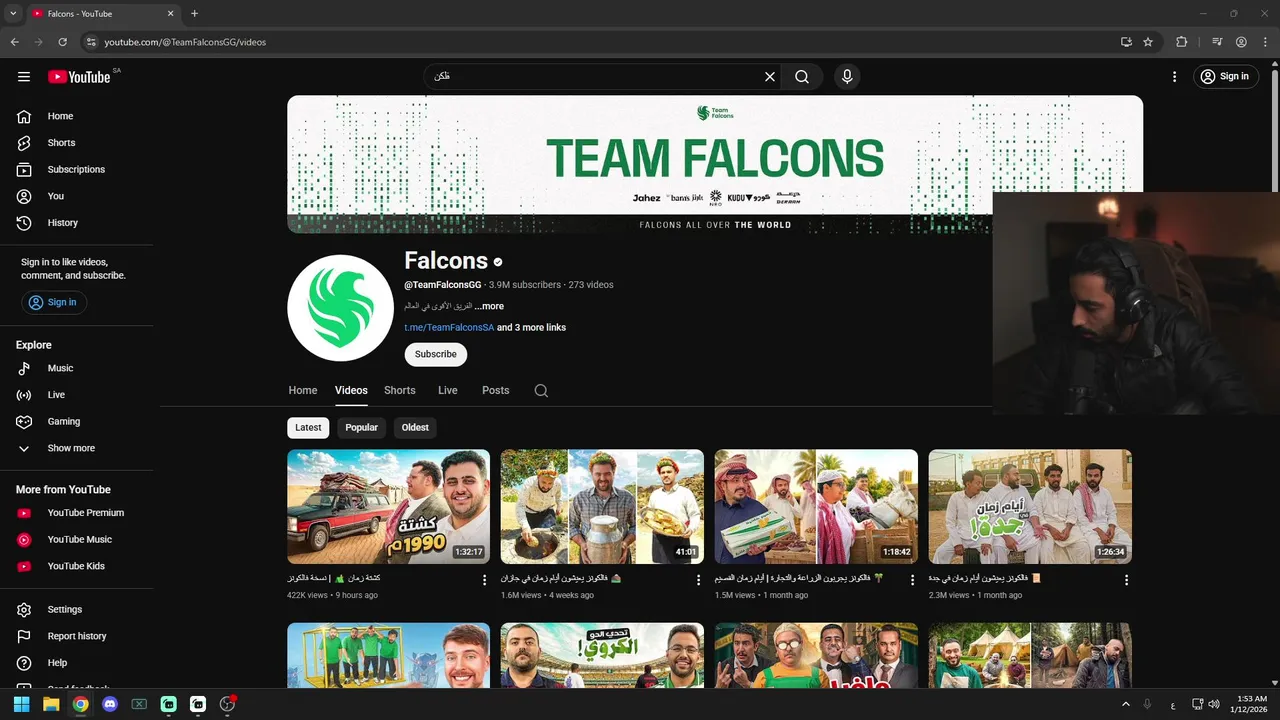Reload the page in Chrome
Image resolution: width=1280 pixels, height=720 pixels.
[x=62, y=42]
